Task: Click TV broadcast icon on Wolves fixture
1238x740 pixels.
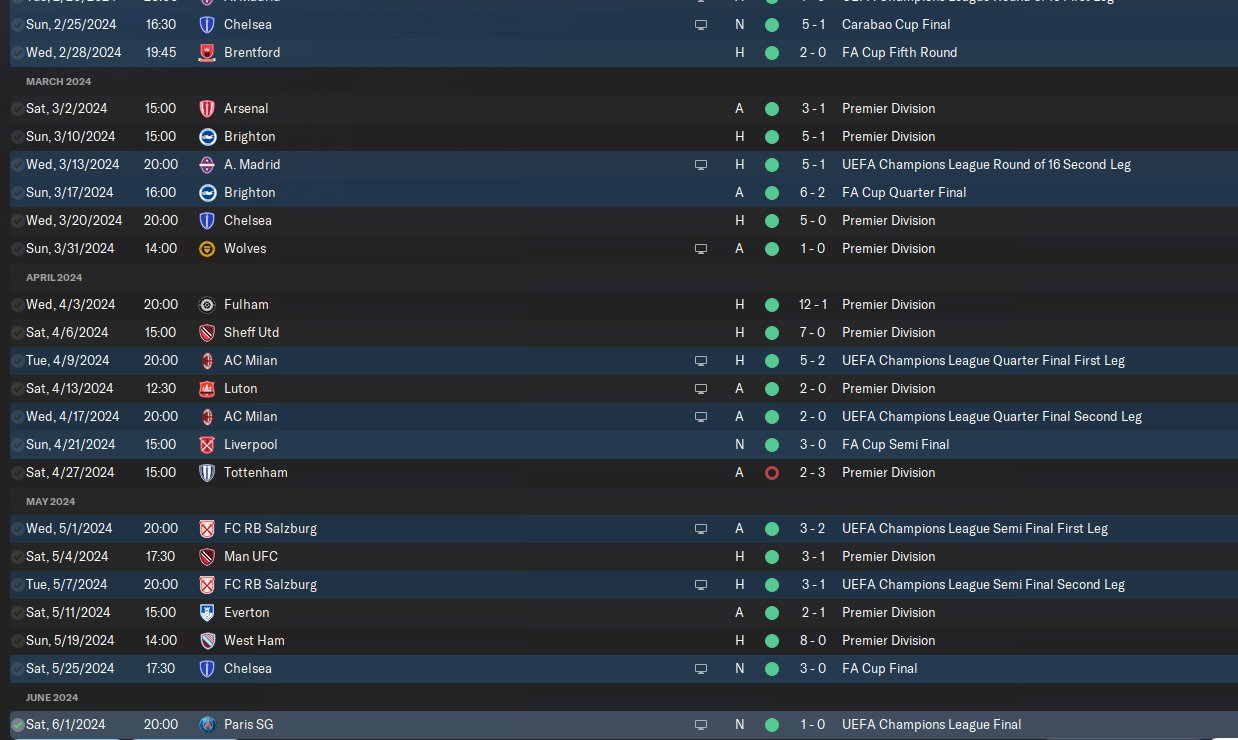Action: [701, 248]
